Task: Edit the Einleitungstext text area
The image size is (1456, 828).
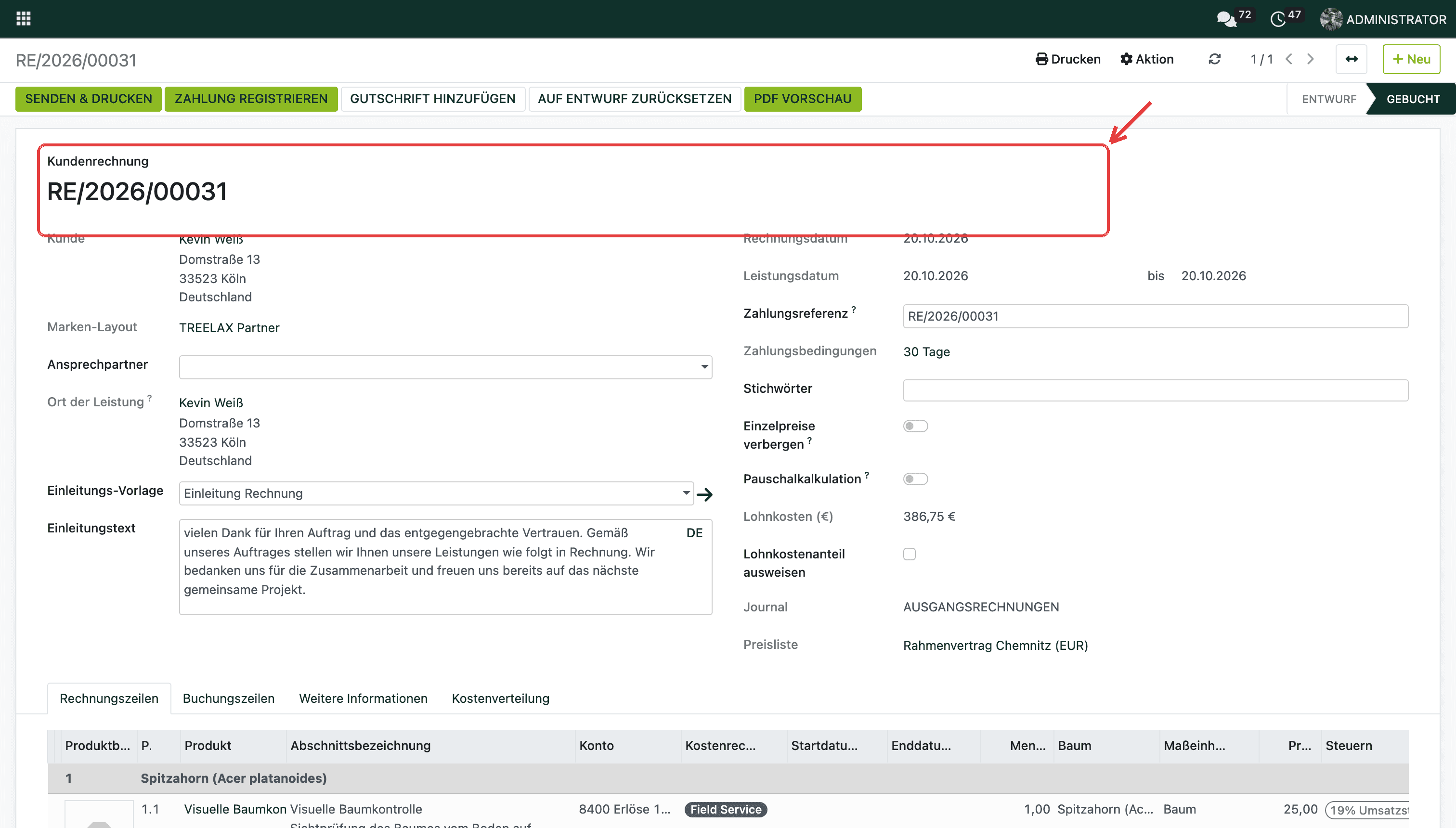Action: 445,567
